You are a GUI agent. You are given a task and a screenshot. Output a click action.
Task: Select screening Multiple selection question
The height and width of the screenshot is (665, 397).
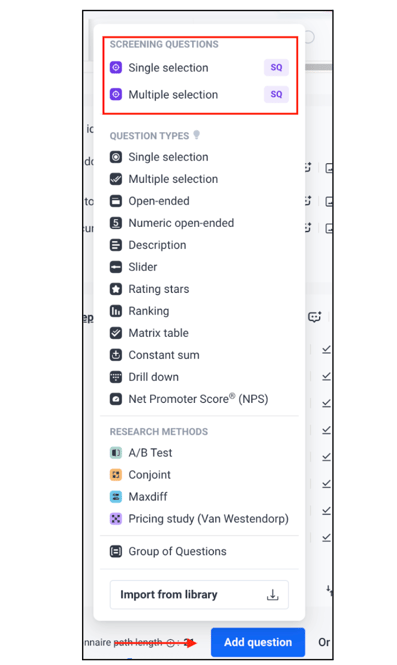coord(199,94)
